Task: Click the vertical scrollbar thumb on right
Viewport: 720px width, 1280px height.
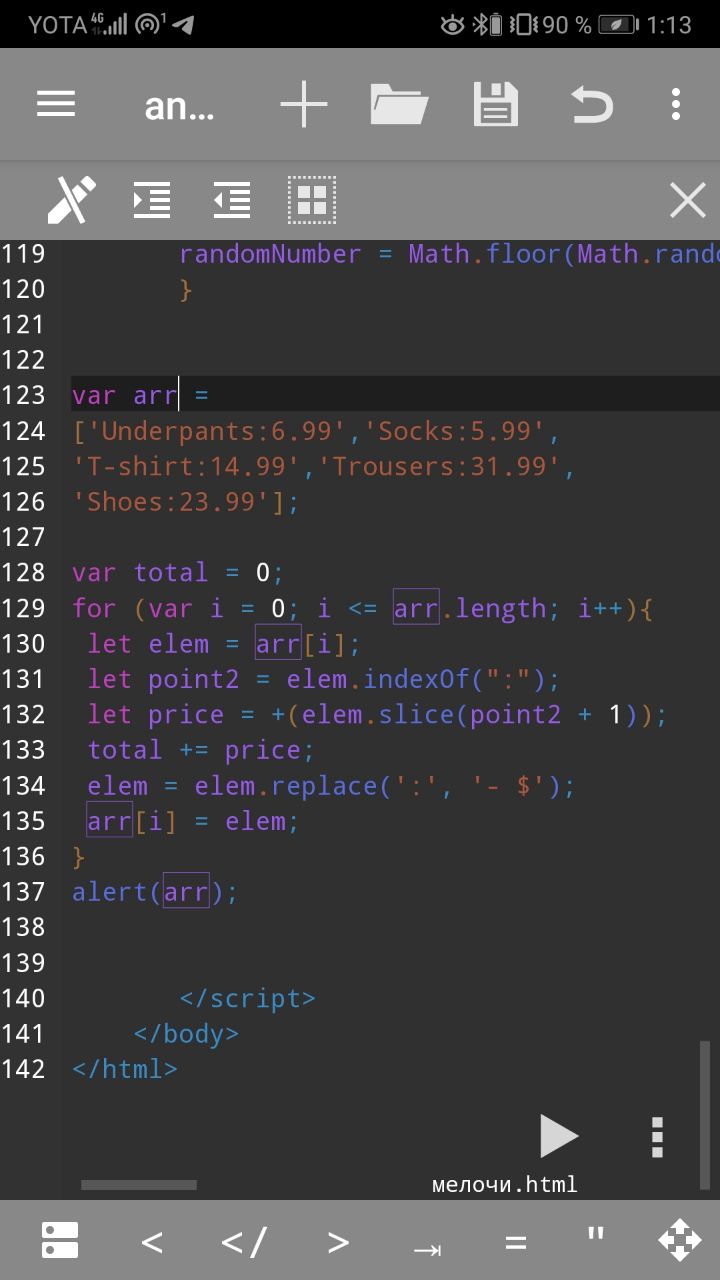Action: point(705,1115)
